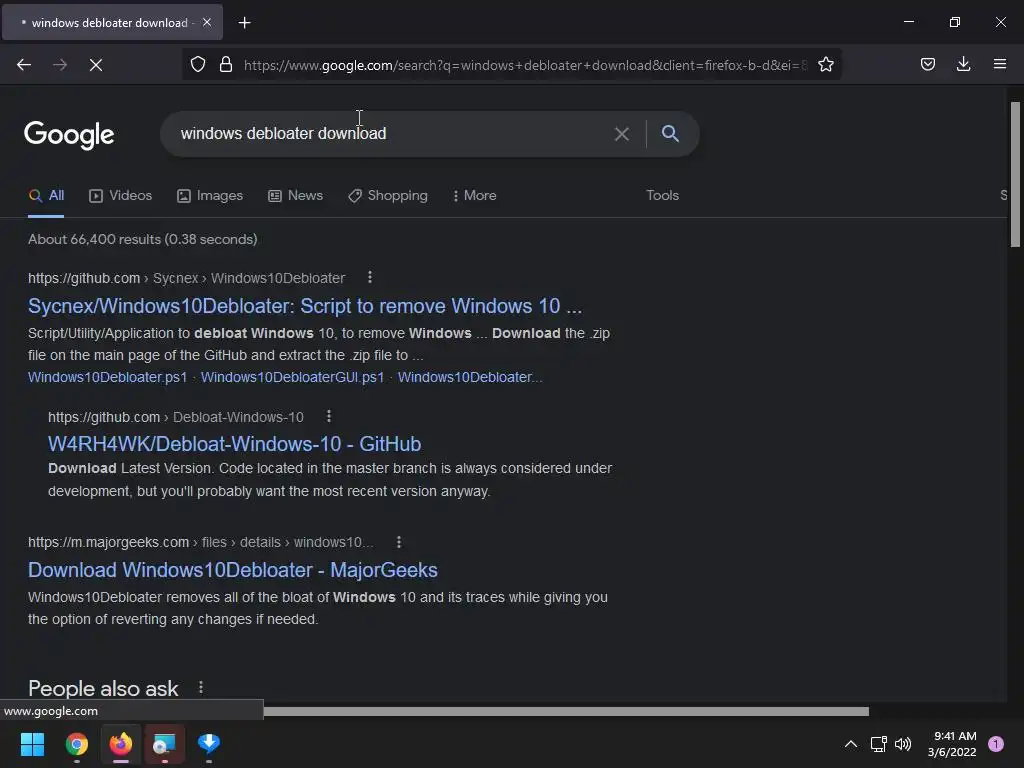Viewport: 1024px width, 768px height.
Task: Open the taskbar clock and date
Action: click(952, 744)
